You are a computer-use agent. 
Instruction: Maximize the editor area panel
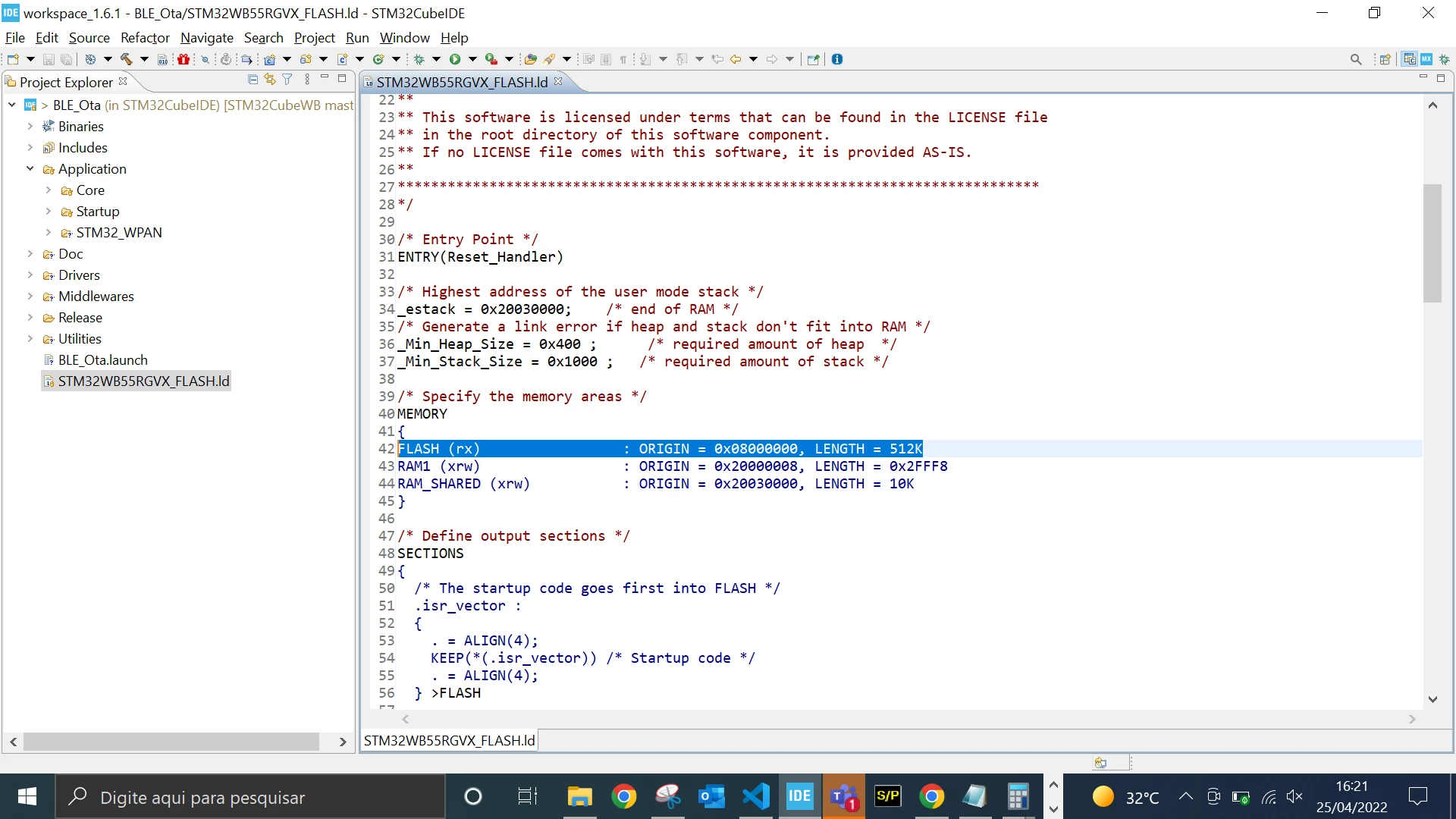tap(1441, 78)
